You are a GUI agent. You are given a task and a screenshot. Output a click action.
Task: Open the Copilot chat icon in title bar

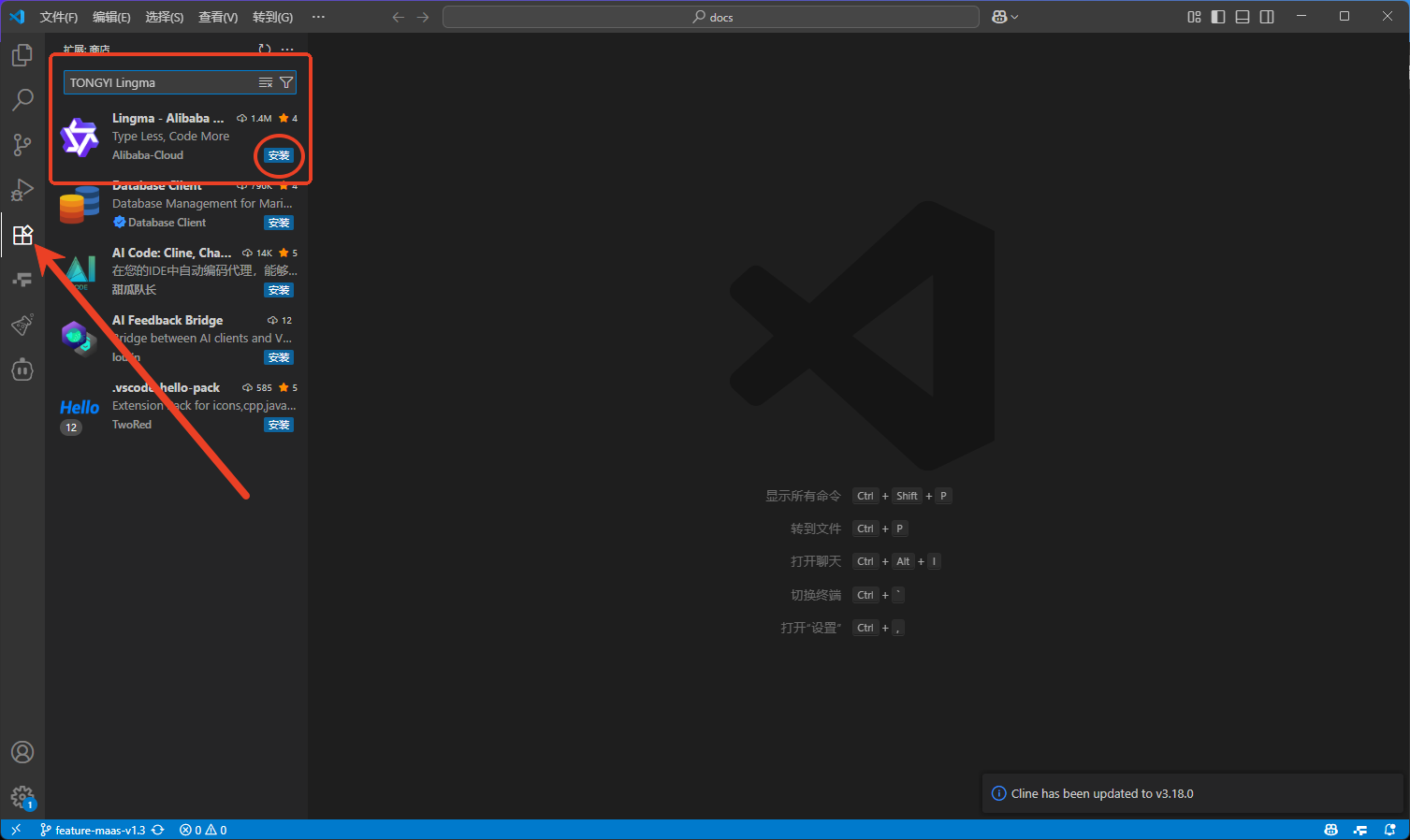[999, 17]
